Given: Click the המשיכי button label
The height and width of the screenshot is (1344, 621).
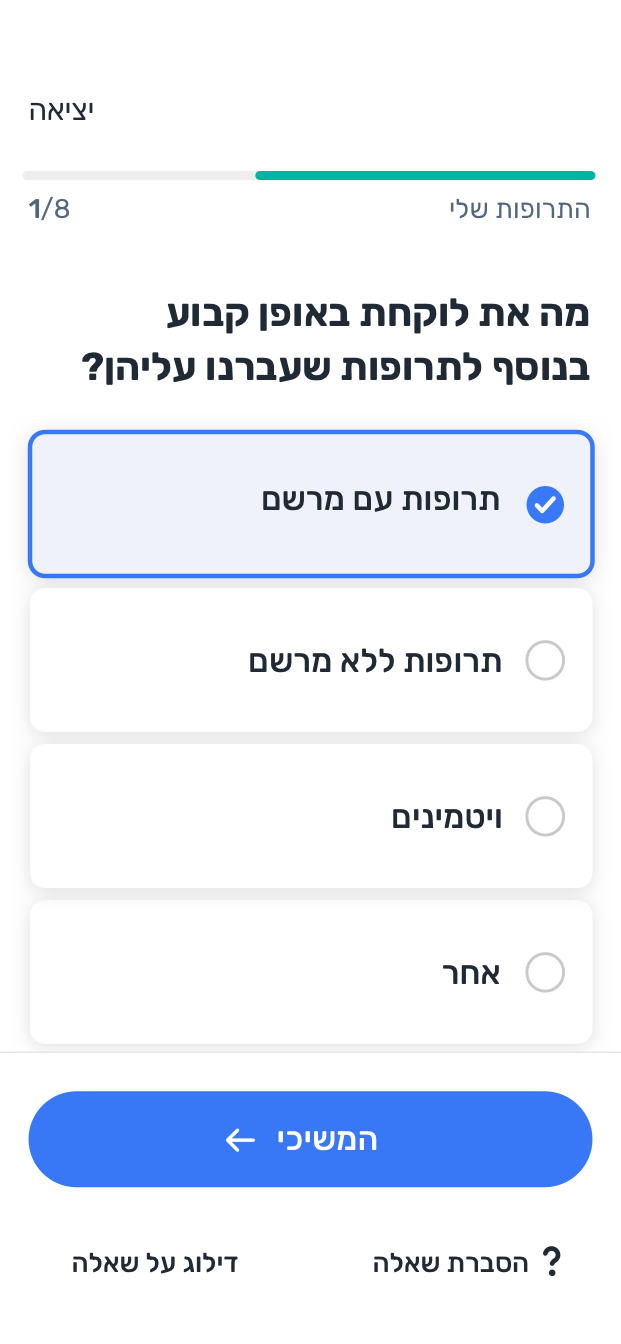Looking at the screenshot, I should point(327,1140).
